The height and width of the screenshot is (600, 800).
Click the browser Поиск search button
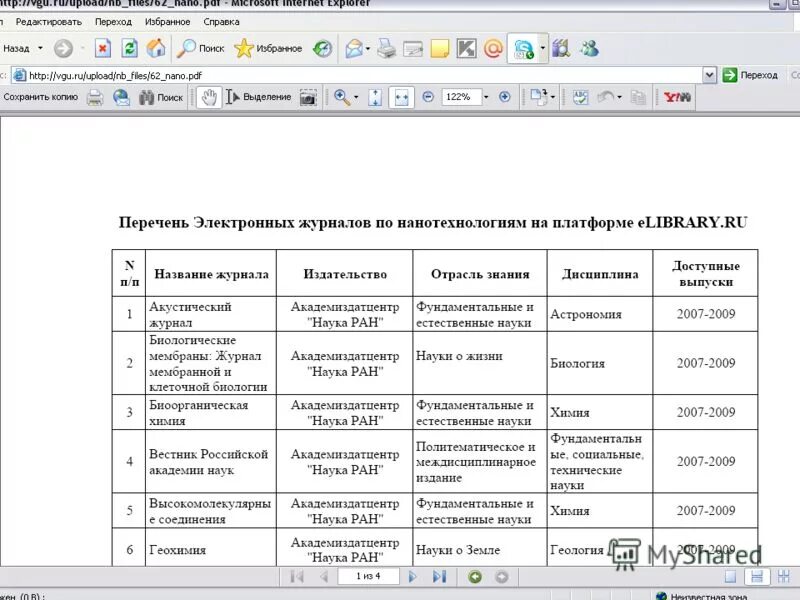tap(201, 48)
